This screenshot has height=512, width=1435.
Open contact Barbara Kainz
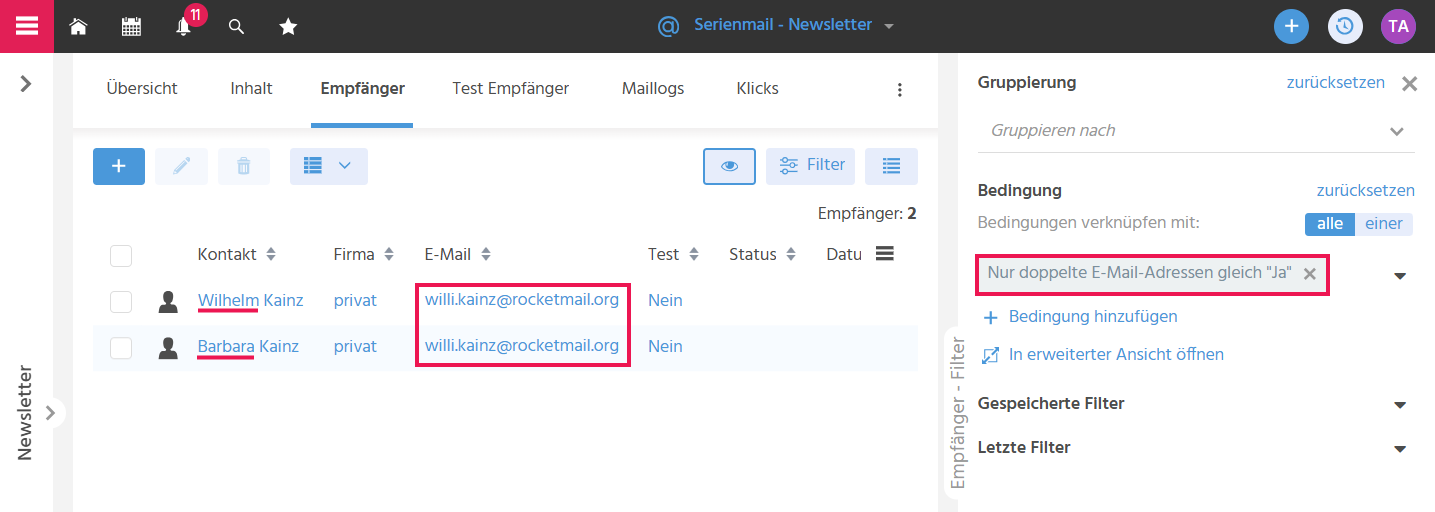pyautogui.click(x=249, y=346)
